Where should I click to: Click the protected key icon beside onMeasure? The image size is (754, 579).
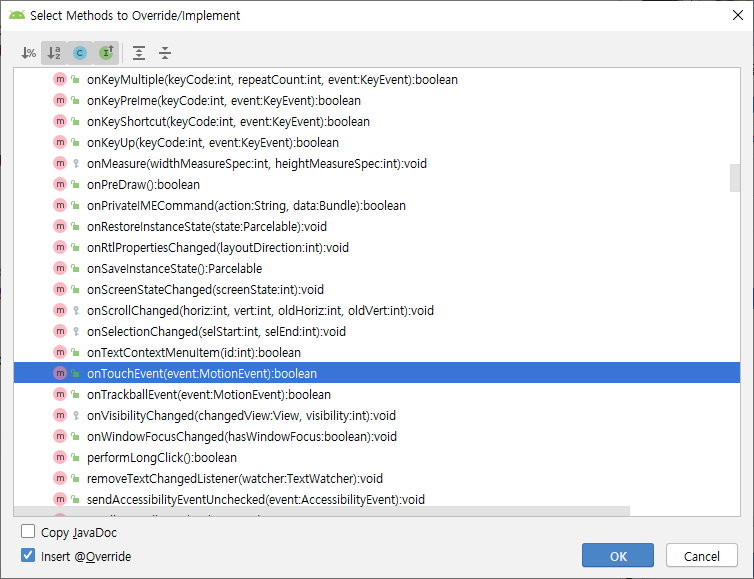click(x=75, y=164)
